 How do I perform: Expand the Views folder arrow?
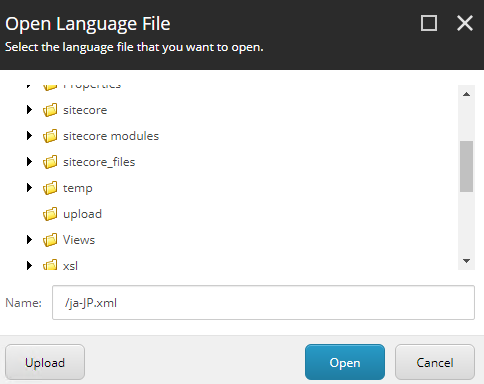pyautogui.click(x=29, y=240)
